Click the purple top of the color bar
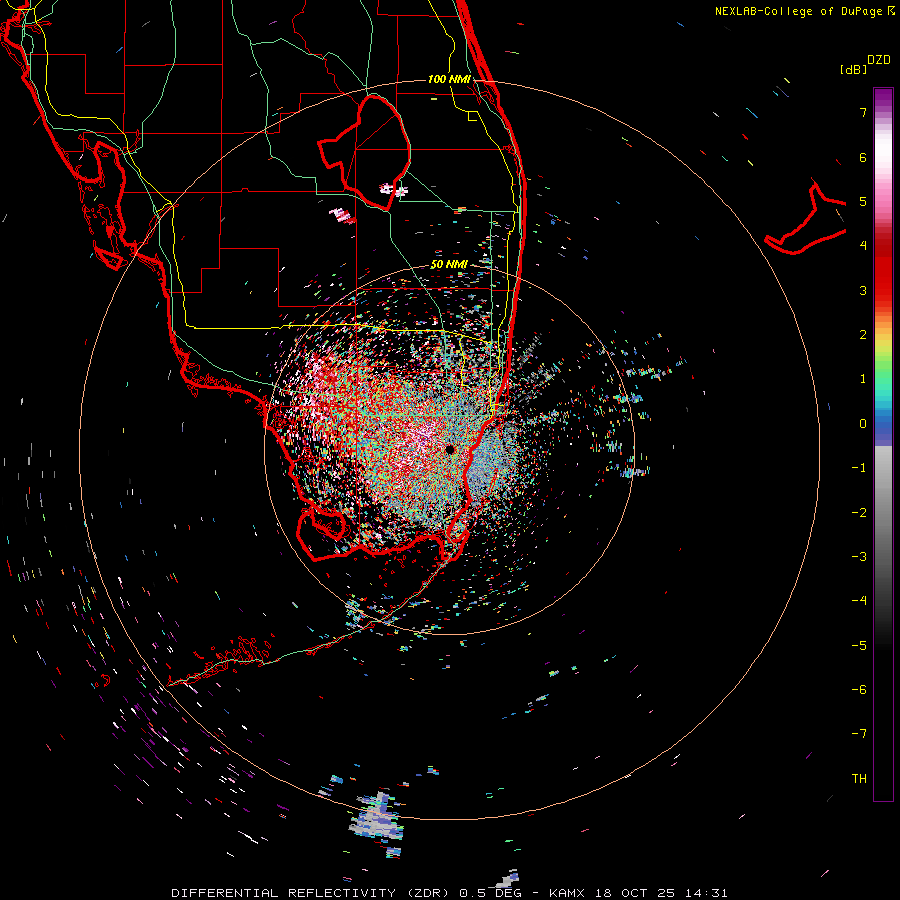 [x=883, y=95]
